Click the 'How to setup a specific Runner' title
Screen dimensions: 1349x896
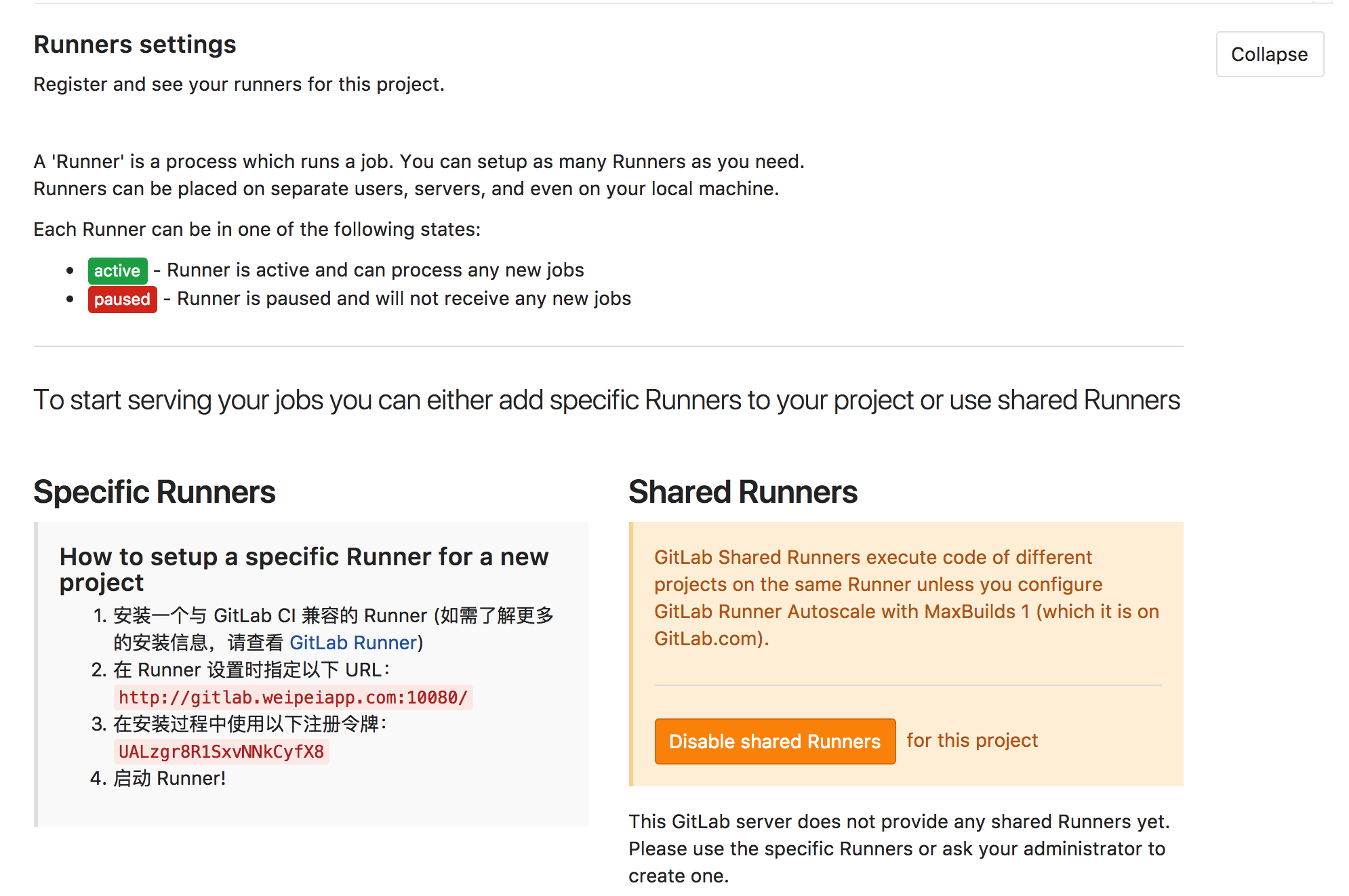click(304, 569)
